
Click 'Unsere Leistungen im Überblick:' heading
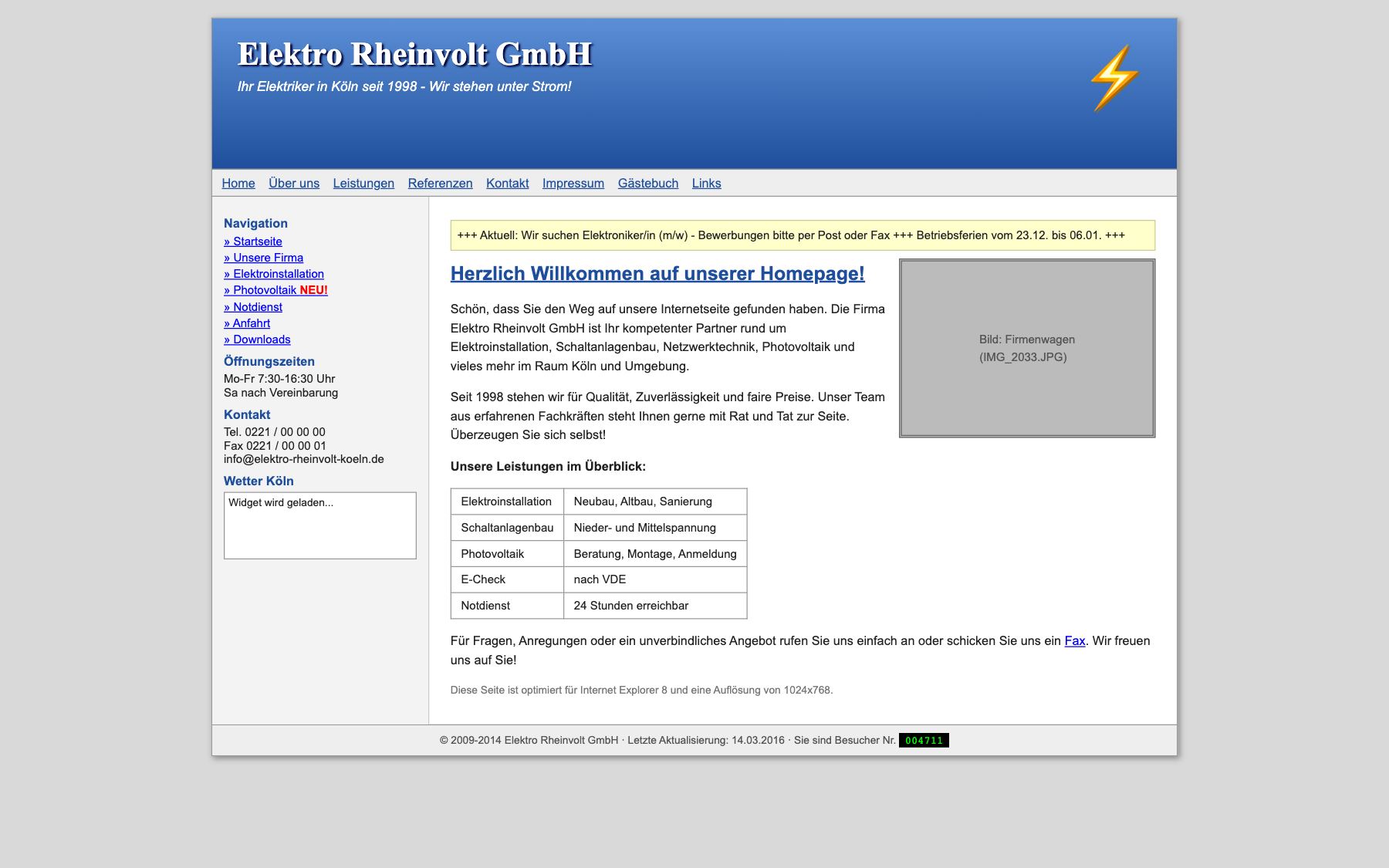tap(548, 467)
